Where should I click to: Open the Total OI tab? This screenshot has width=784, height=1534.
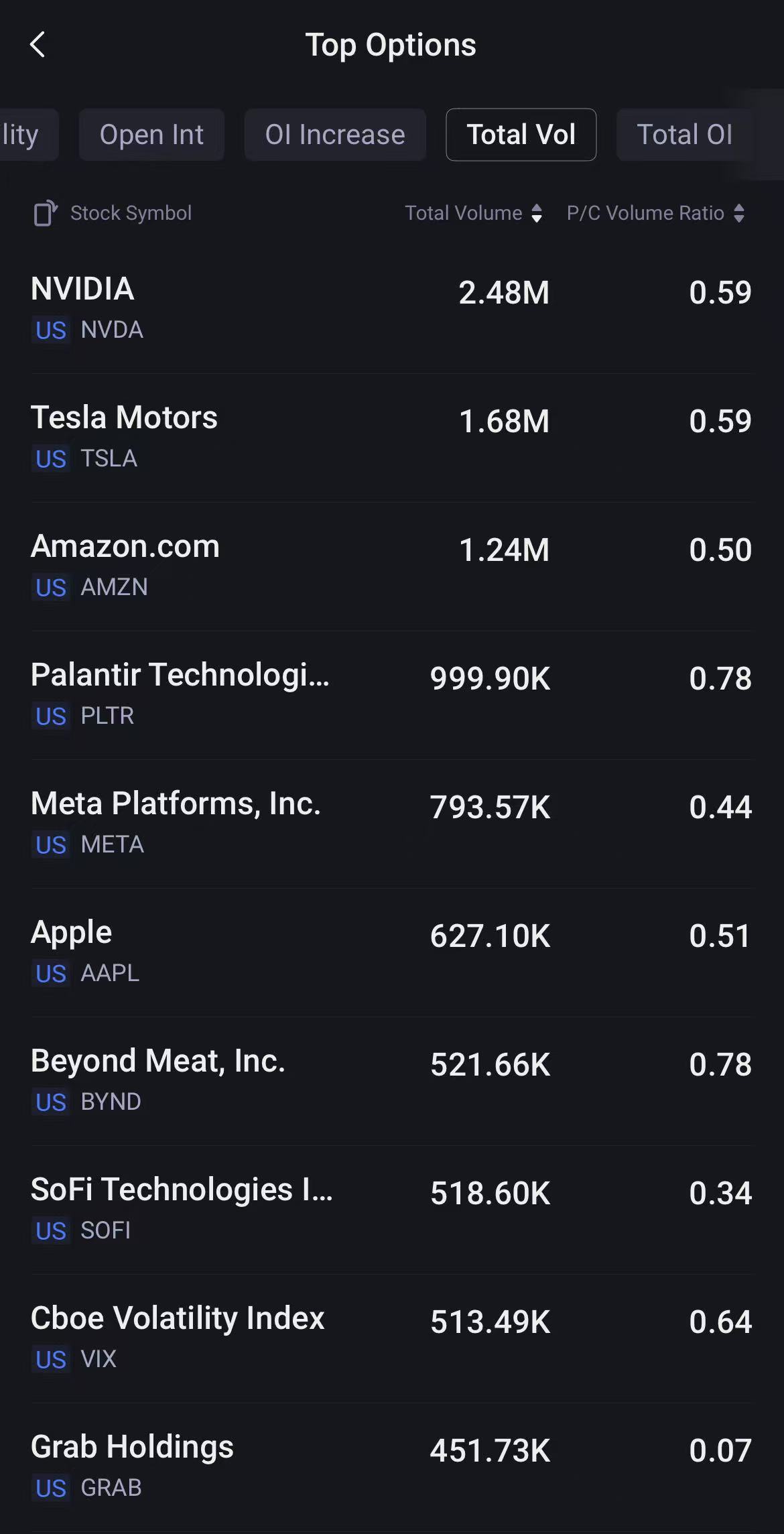[x=684, y=135]
